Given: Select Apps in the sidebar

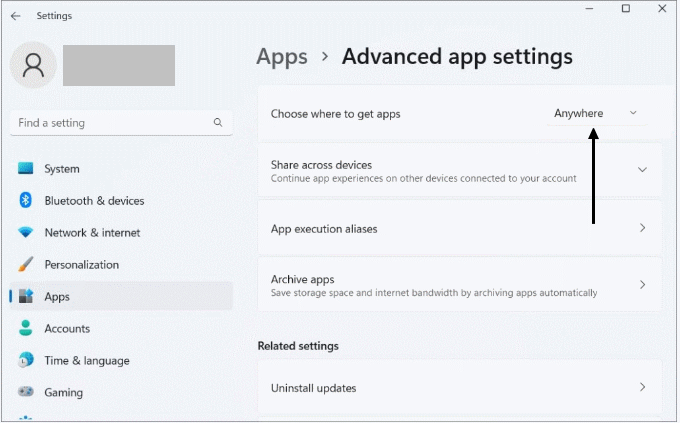Looking at the screenshot, I should [x=57, y=297].
